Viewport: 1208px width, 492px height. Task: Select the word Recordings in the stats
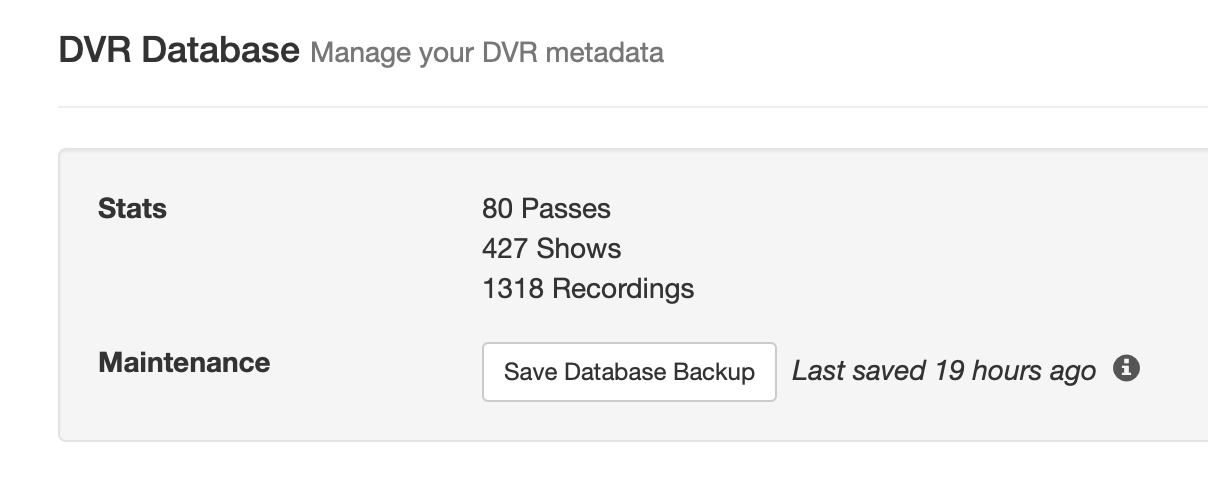623,289
